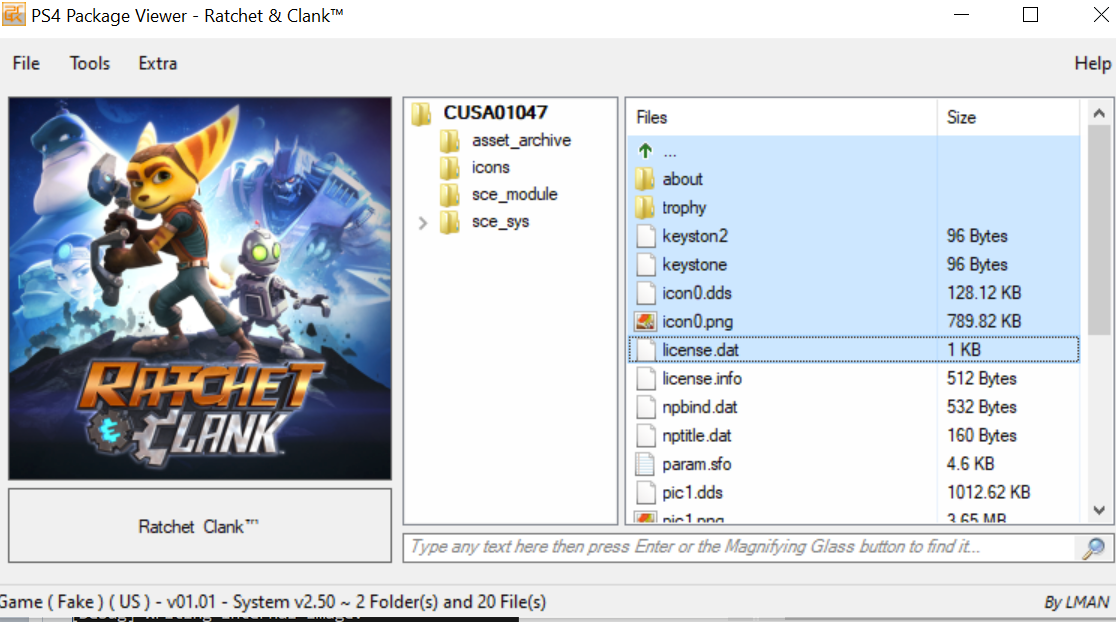Click the nptitle.dat file icon
Screen dimensions: 1116x622
pos(646,435)
